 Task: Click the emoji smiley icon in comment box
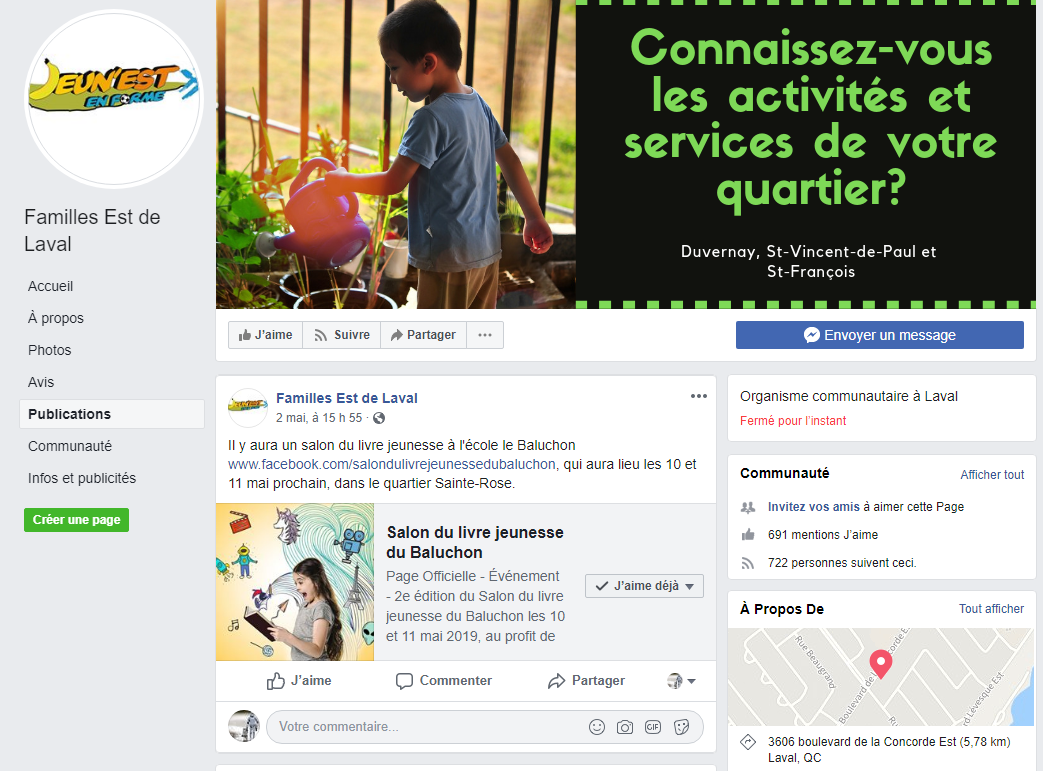[597, 727]
